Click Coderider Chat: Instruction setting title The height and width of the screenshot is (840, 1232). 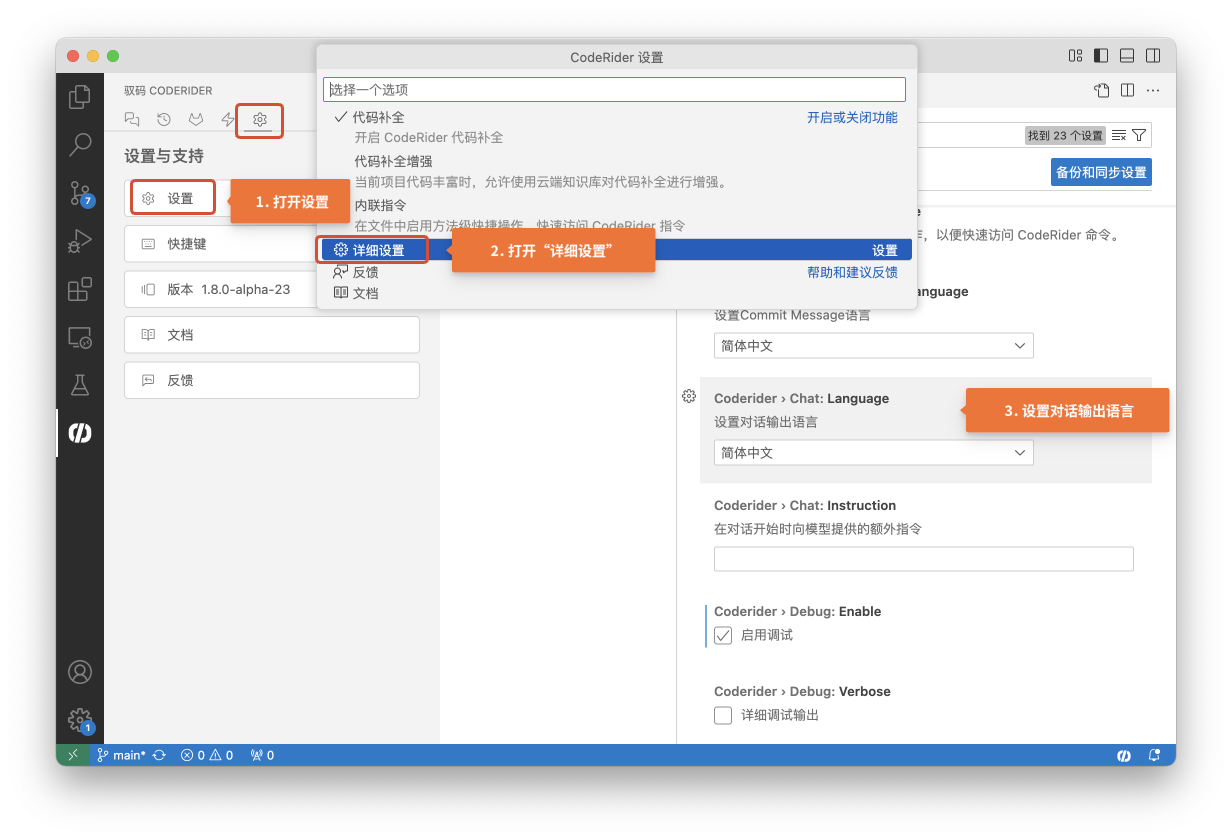click(805, 505)
